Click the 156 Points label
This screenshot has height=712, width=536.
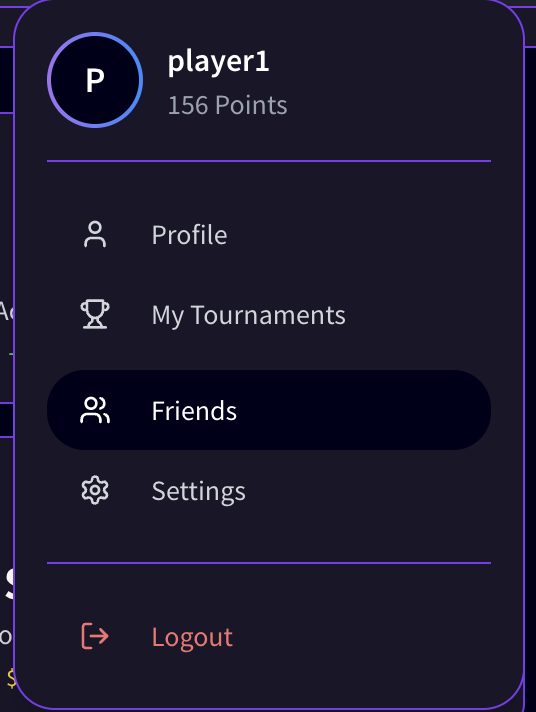[227, 105]
